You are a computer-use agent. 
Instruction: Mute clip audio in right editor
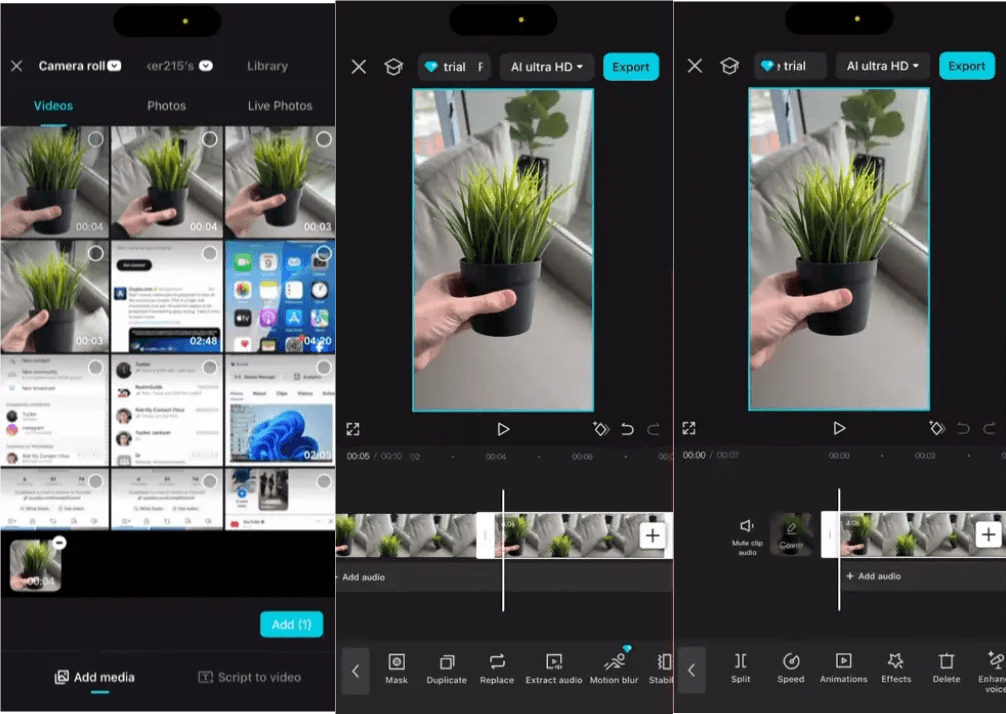747,536
